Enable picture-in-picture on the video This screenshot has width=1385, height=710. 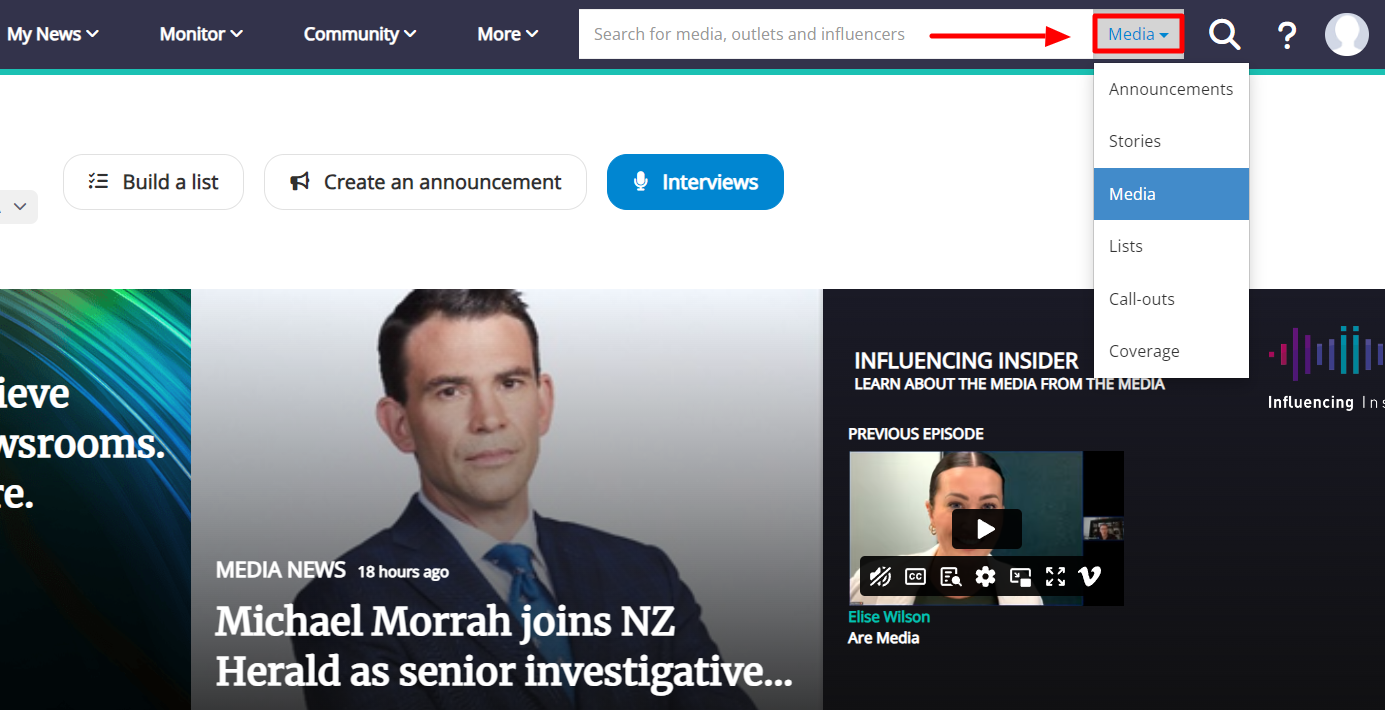tap(1020, 576)
